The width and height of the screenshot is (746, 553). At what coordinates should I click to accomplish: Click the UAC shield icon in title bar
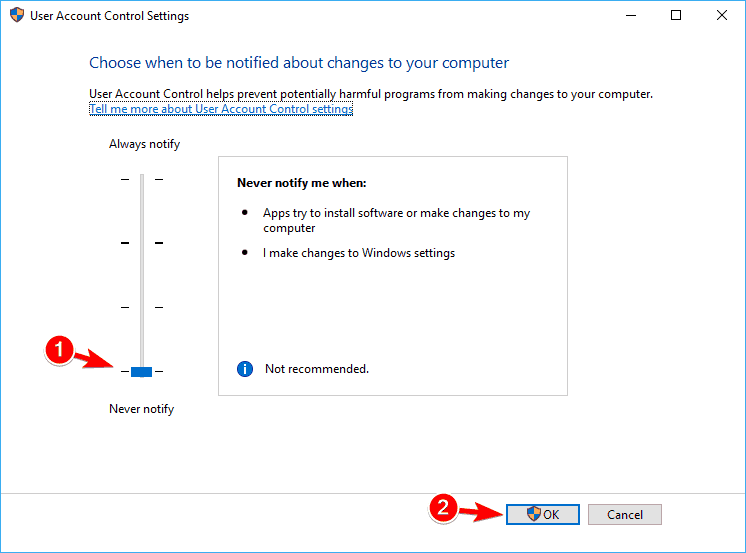17,15
